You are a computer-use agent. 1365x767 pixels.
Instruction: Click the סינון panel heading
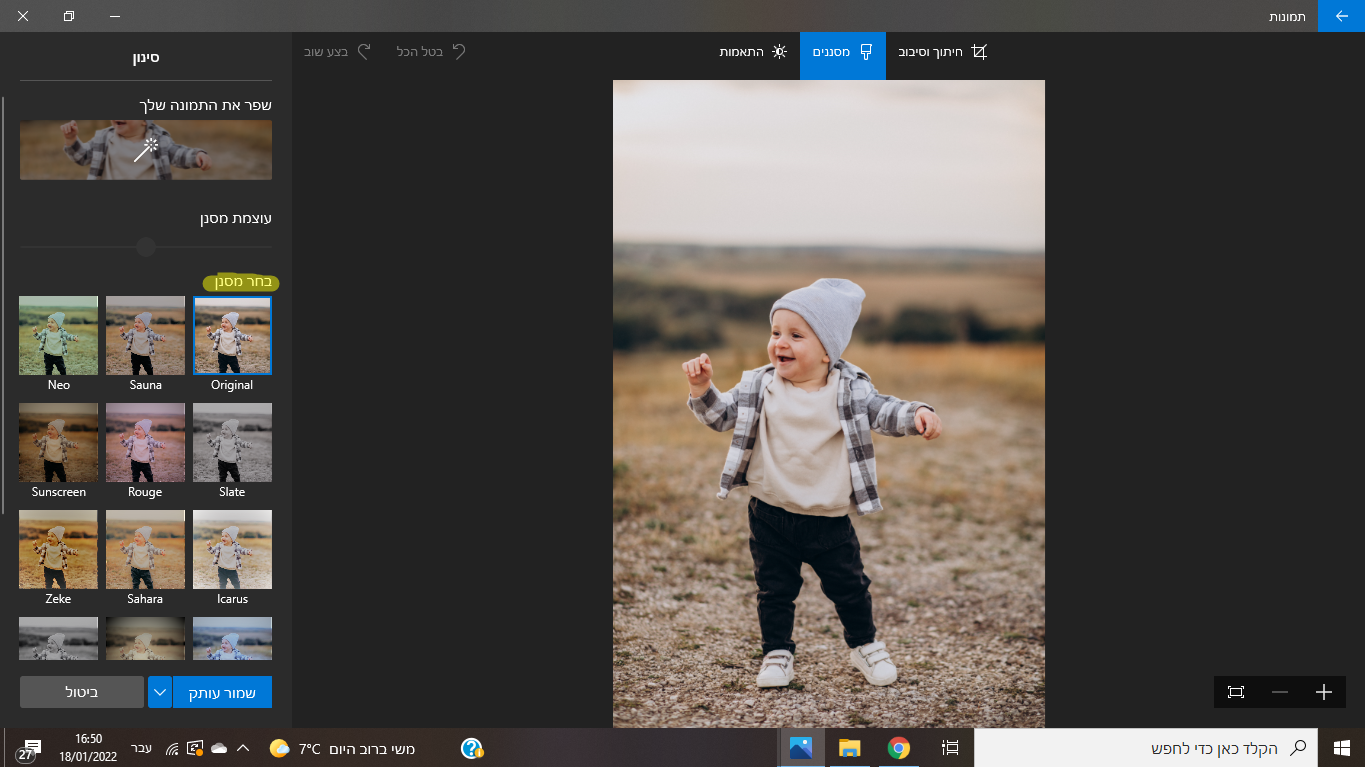coord(146,57)
